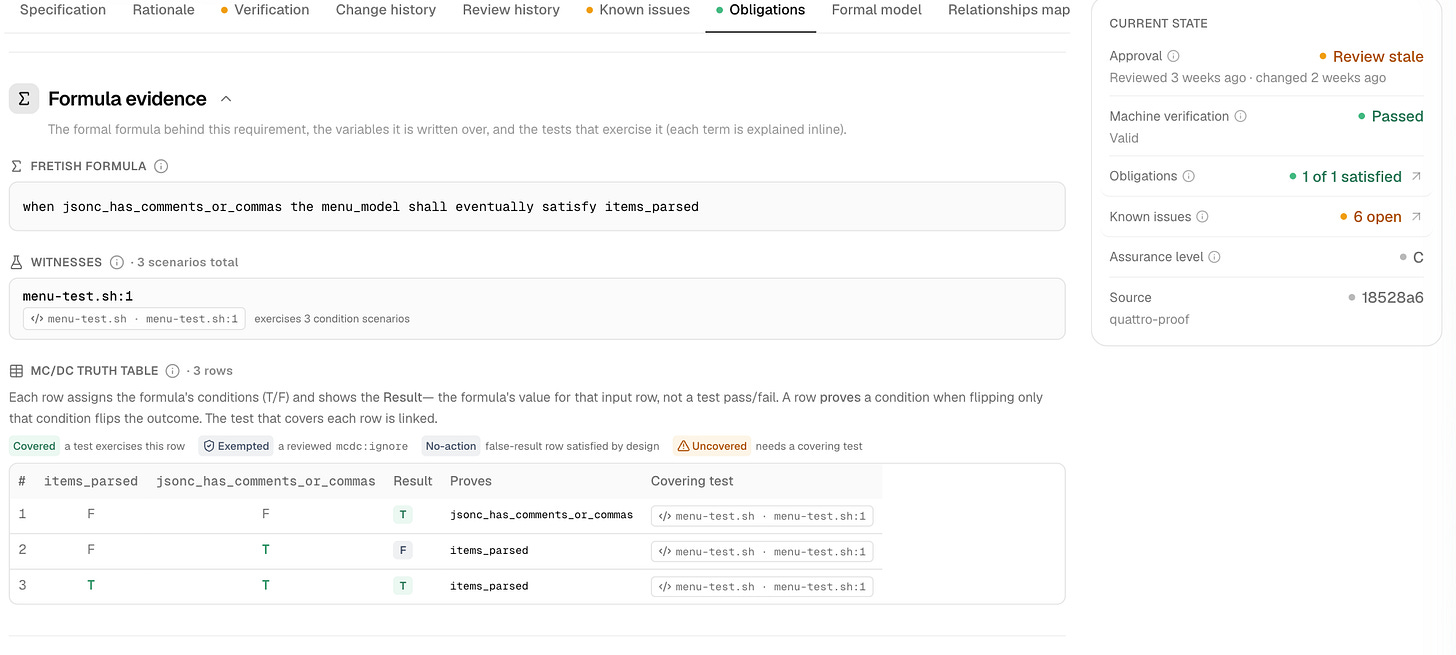This screenshot has width=1456, height=655.
Task: Click the sigma Formula evidence icon
Action: tap(24, 98)
